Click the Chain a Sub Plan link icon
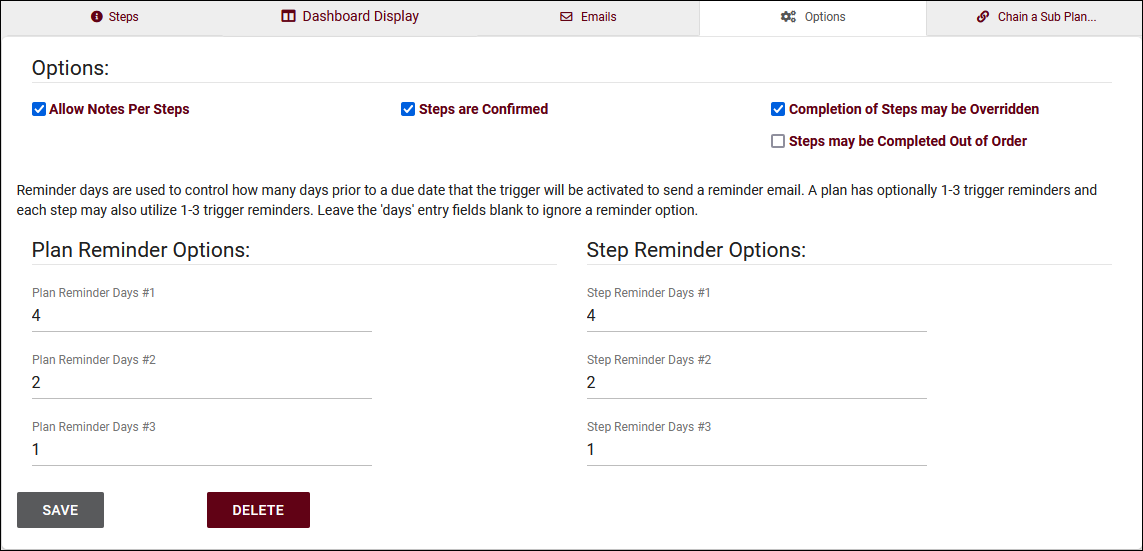The height and width of the screenshot is (551, 1143). click(983, 17)
